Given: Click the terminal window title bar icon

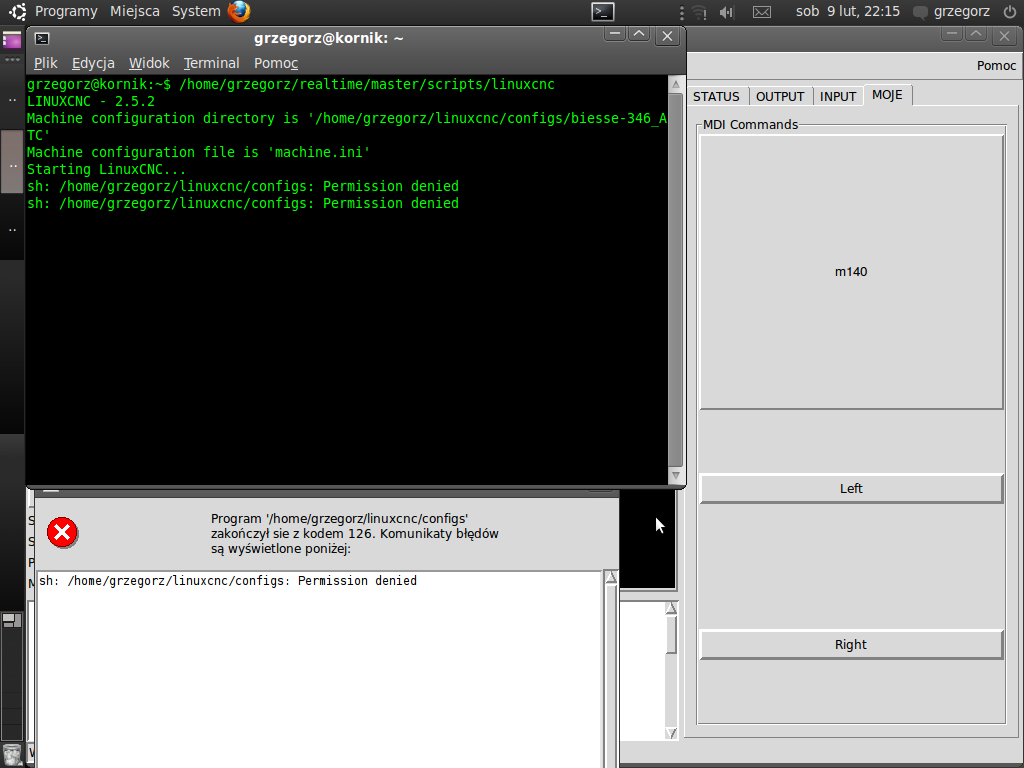Looking at the screenshot, I should 42,39.
